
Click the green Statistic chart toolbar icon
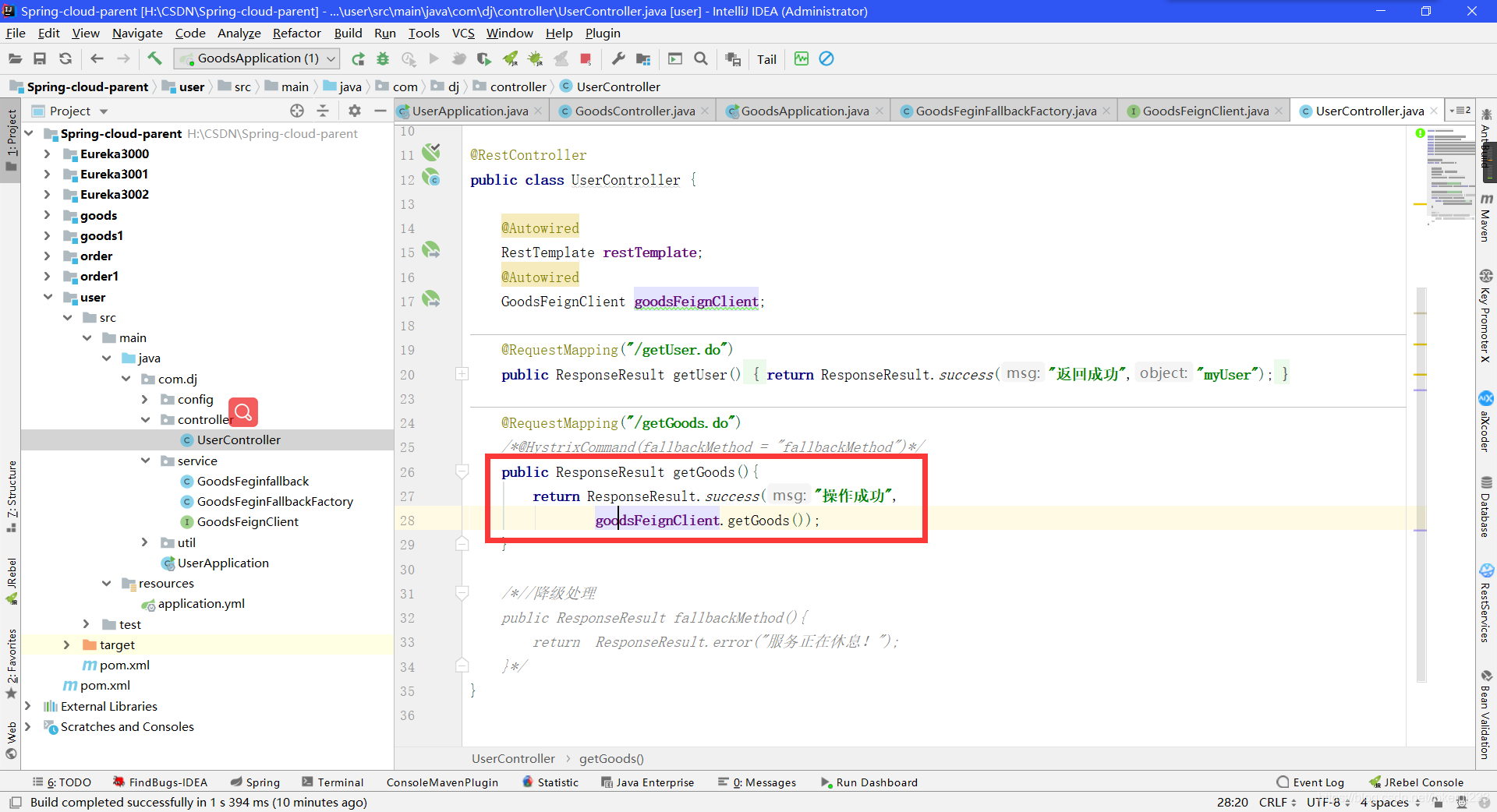[x=801, y=58]
